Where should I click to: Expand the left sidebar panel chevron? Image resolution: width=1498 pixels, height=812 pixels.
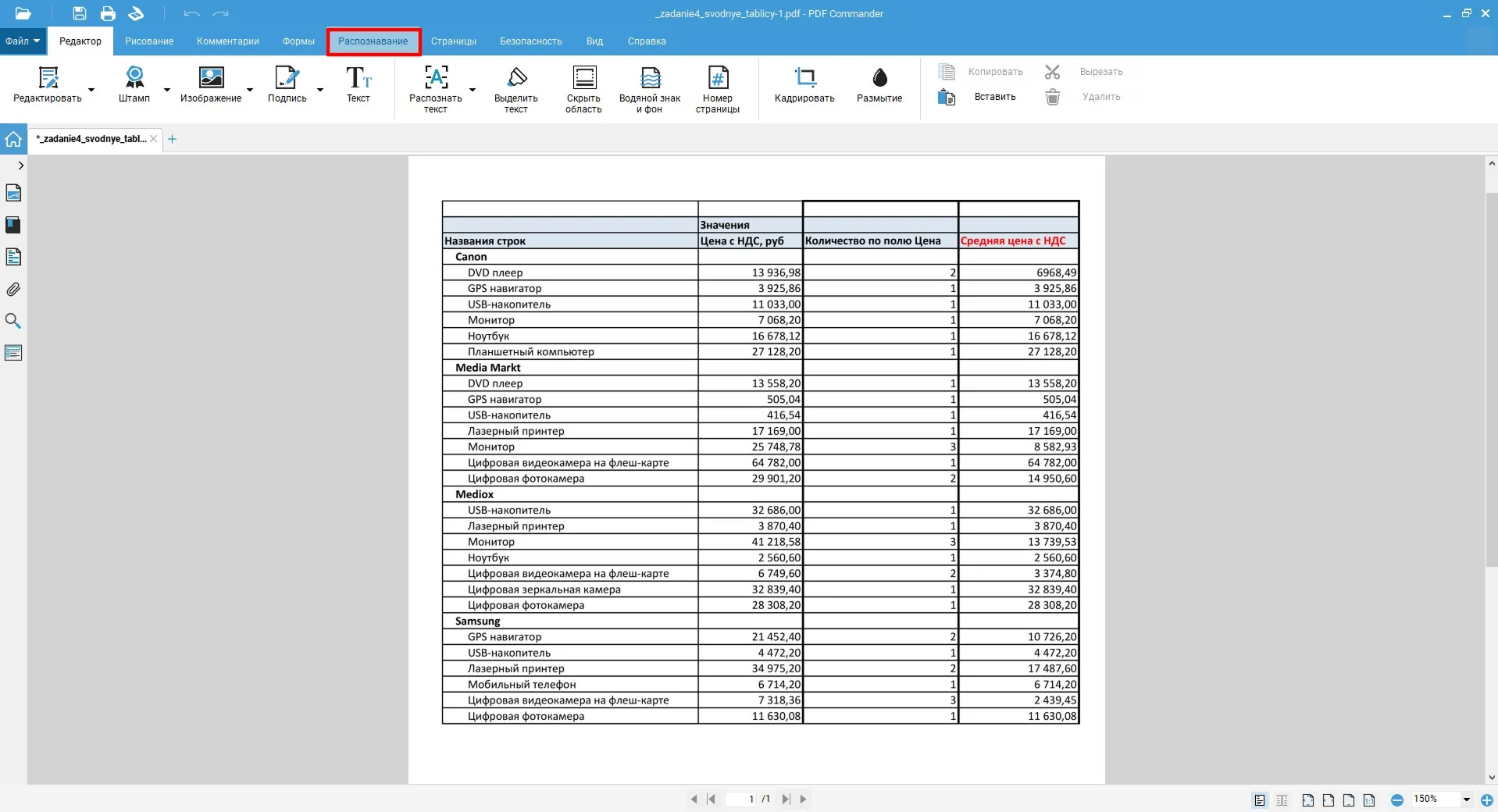(20, 166)
